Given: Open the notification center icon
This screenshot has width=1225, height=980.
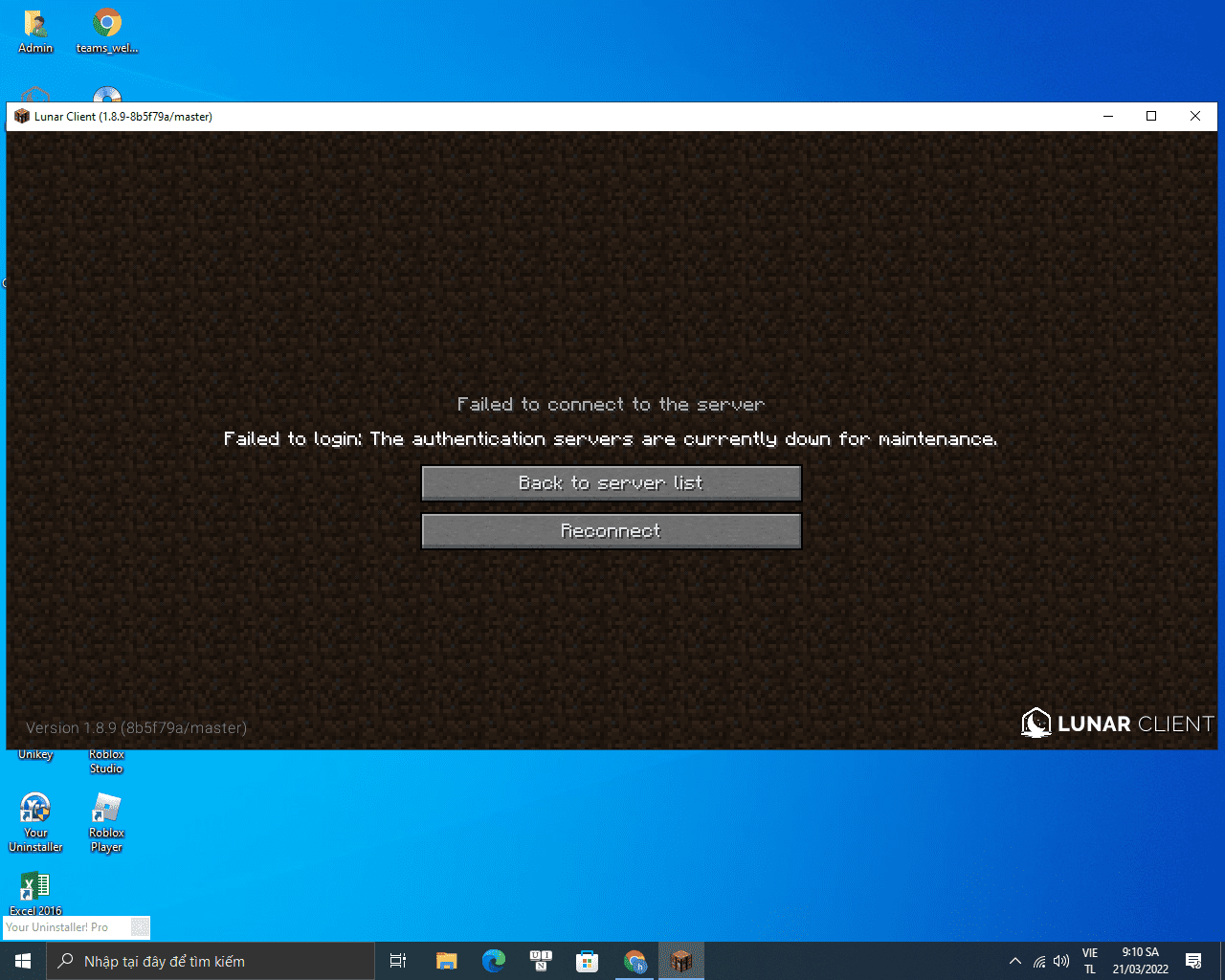Looking at the screenshot, I should point(1193,961).
